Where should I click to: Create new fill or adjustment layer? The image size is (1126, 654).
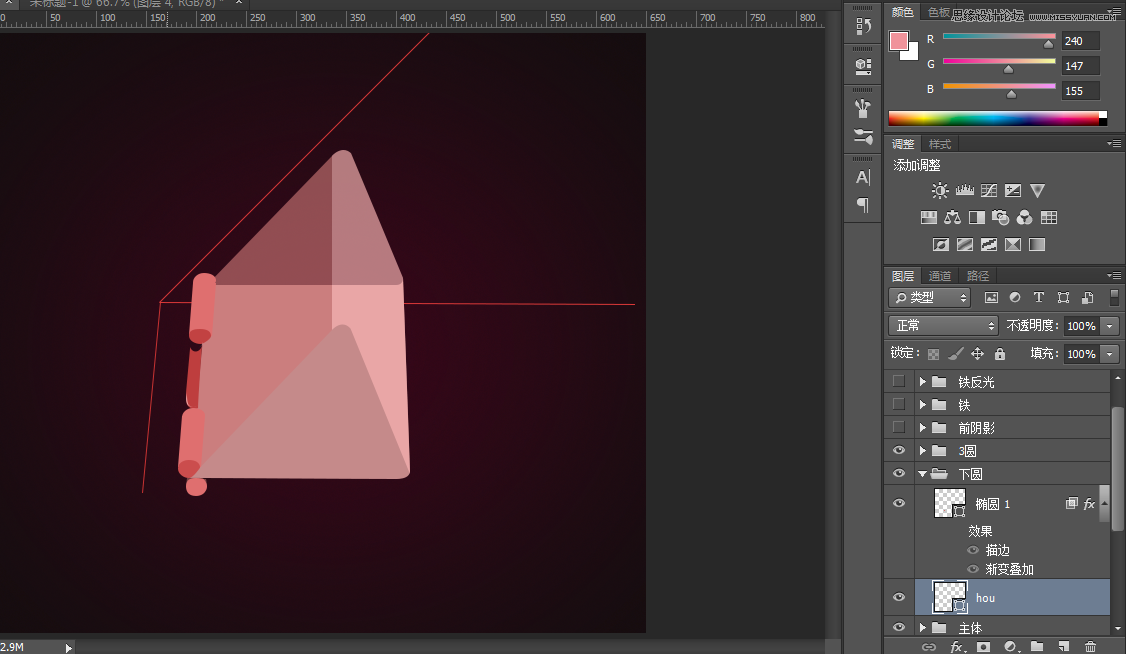click(1010, 647)
